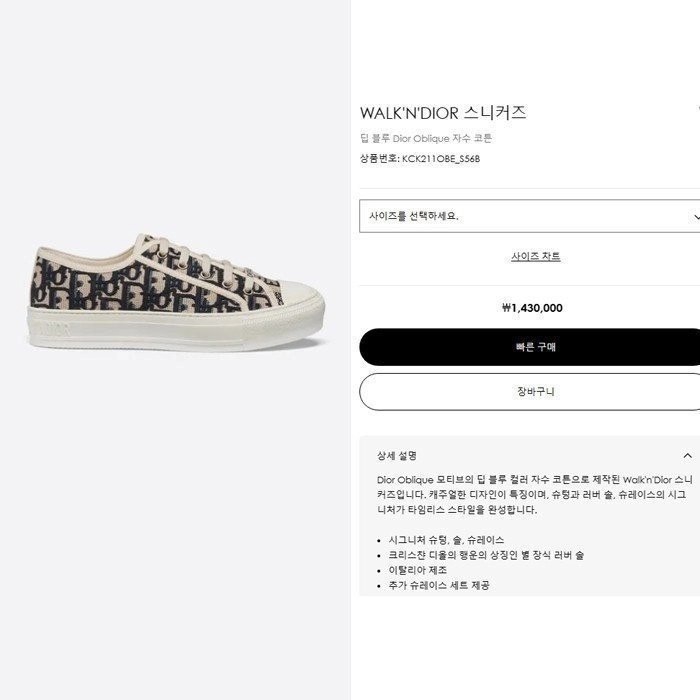Viewport: 700px width, 700px height.
Task: Click the Walk'n'Dior sneaker product image
Action: (177, 292)
